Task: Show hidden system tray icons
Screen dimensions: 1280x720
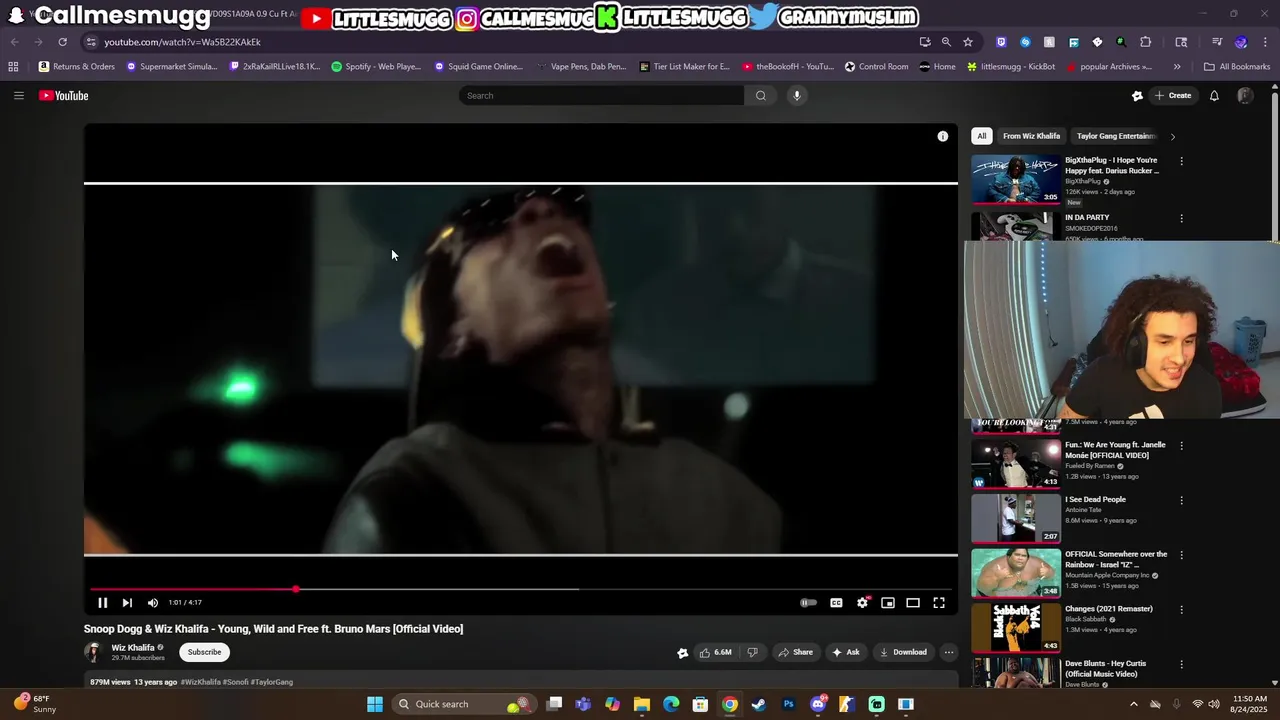Action: pos(1133,704)
